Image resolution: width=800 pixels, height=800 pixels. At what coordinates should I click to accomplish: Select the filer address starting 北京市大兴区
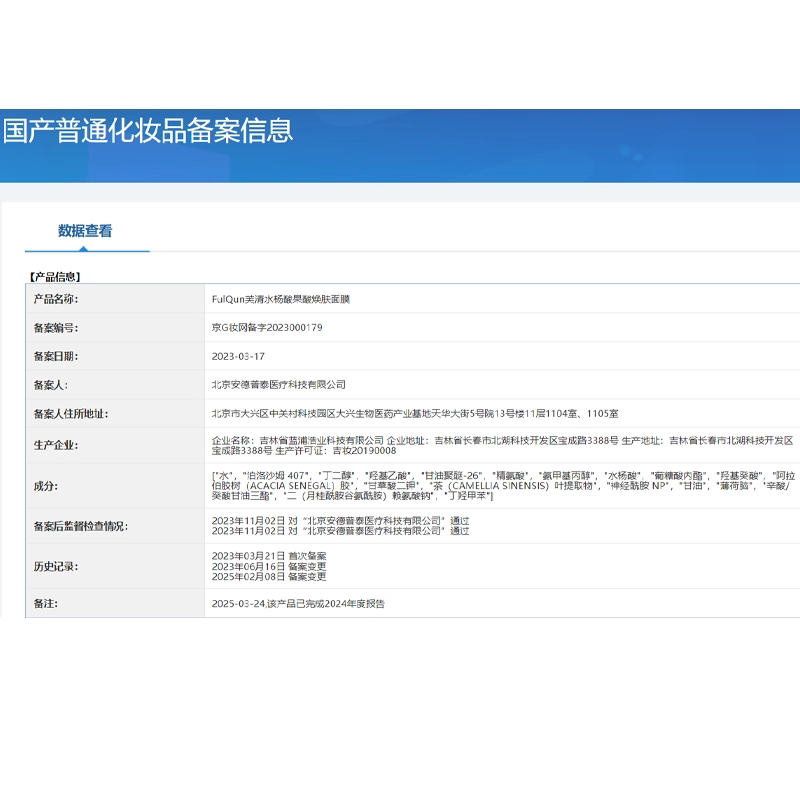415,413
